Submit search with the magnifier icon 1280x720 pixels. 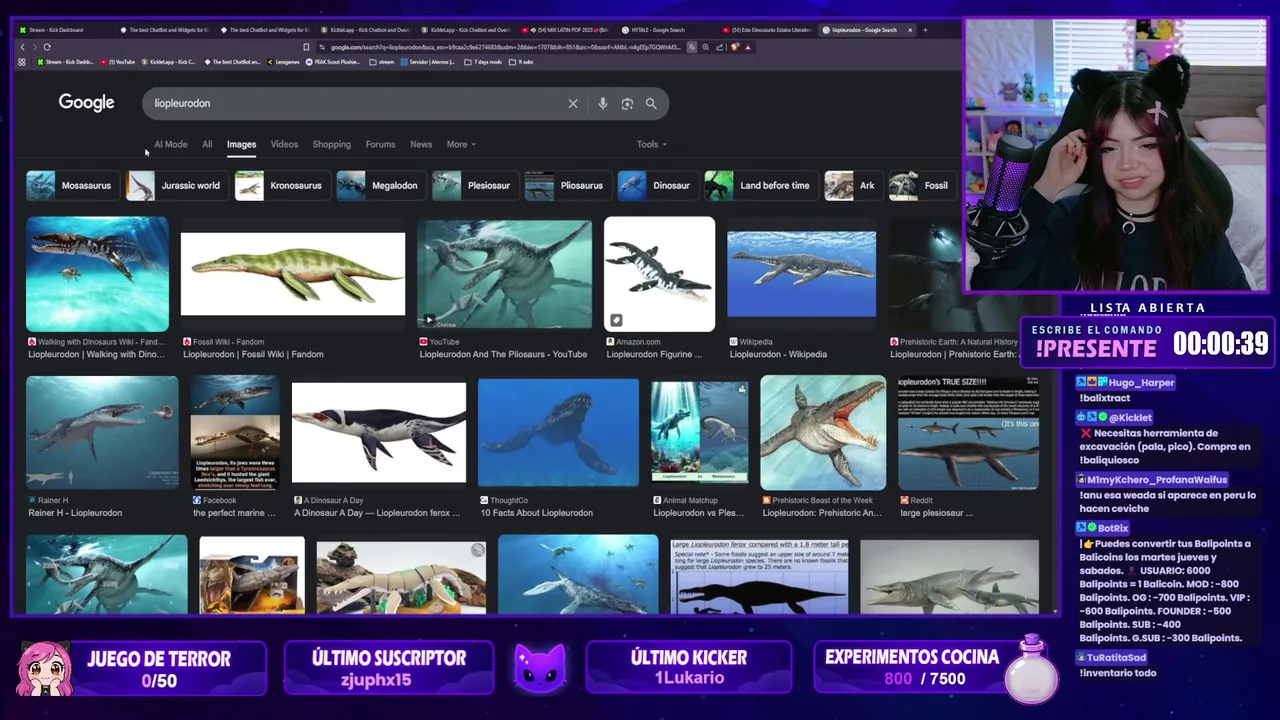[651, 103]
